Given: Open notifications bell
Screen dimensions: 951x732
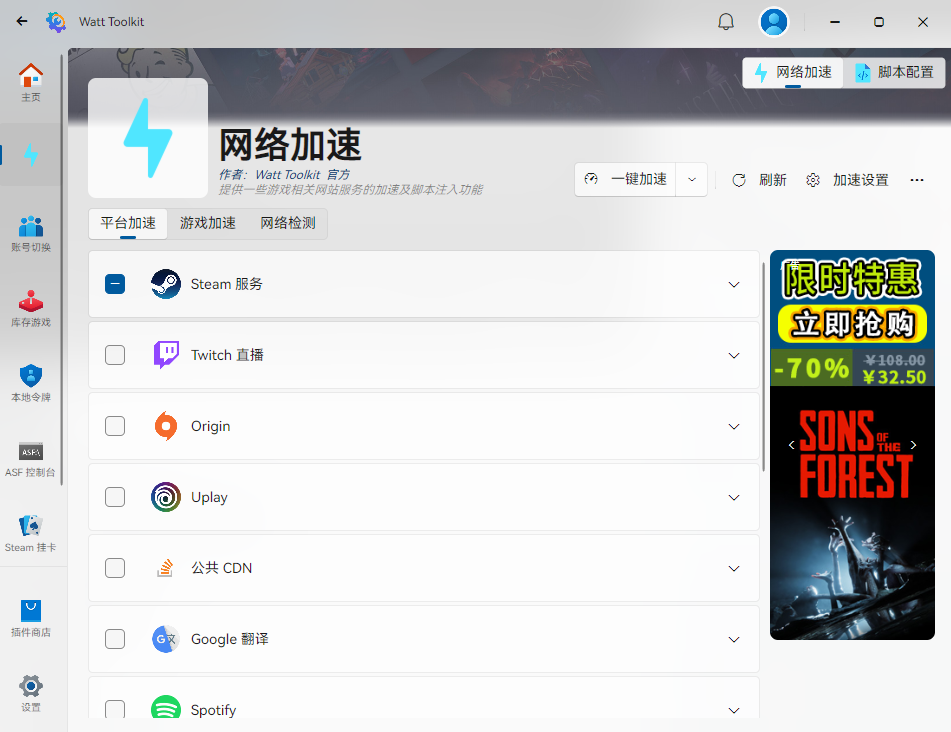Looking at the screenshot, I should pyautogui.click(x=725, y=22).
